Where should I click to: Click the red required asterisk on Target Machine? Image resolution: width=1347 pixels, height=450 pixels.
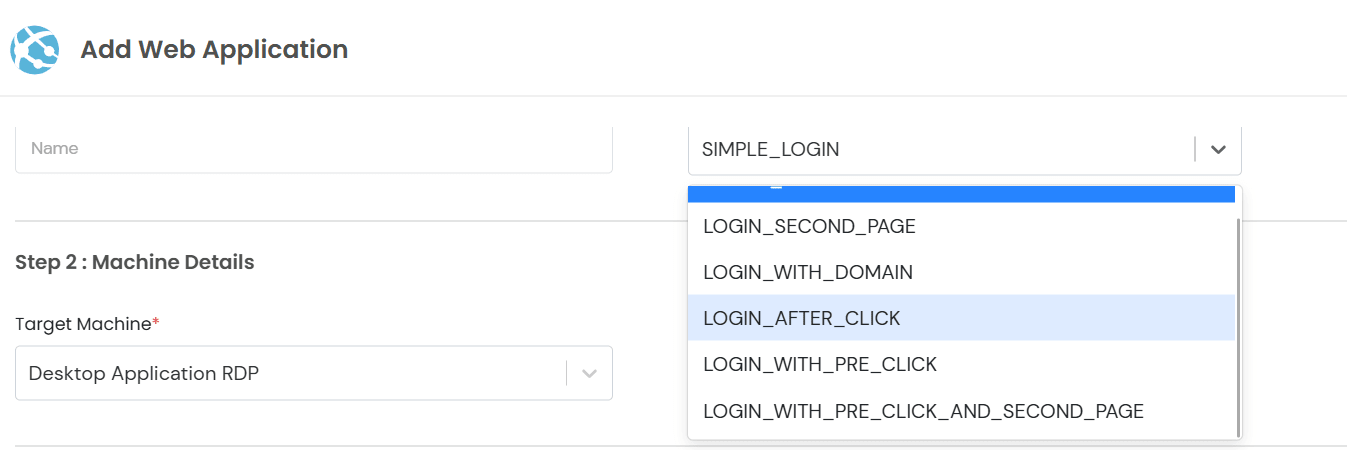point(156,322)
